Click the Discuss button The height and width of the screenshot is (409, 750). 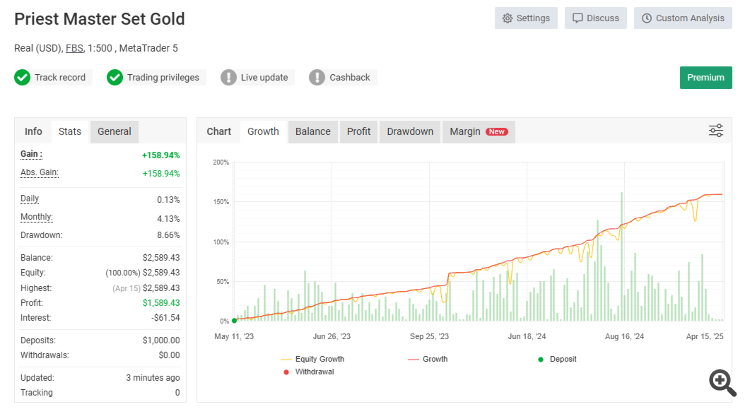point(596,18)
